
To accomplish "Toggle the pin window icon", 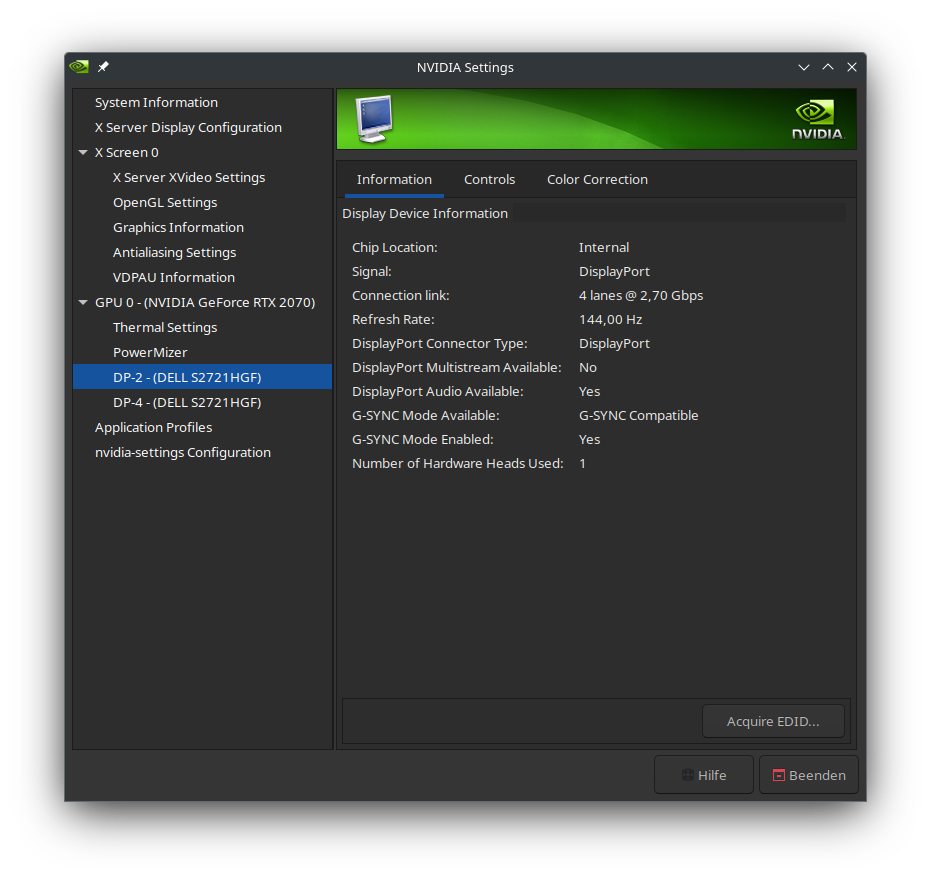I will point(103,66).
